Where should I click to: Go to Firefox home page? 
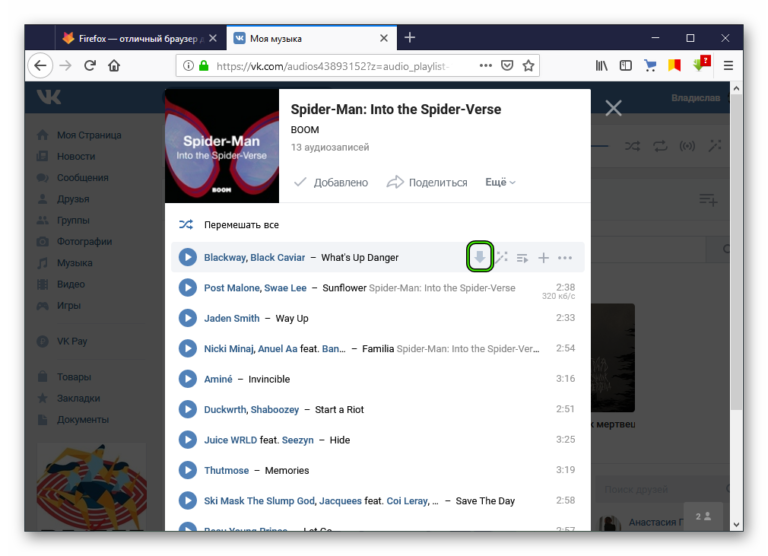click(114, 66)
